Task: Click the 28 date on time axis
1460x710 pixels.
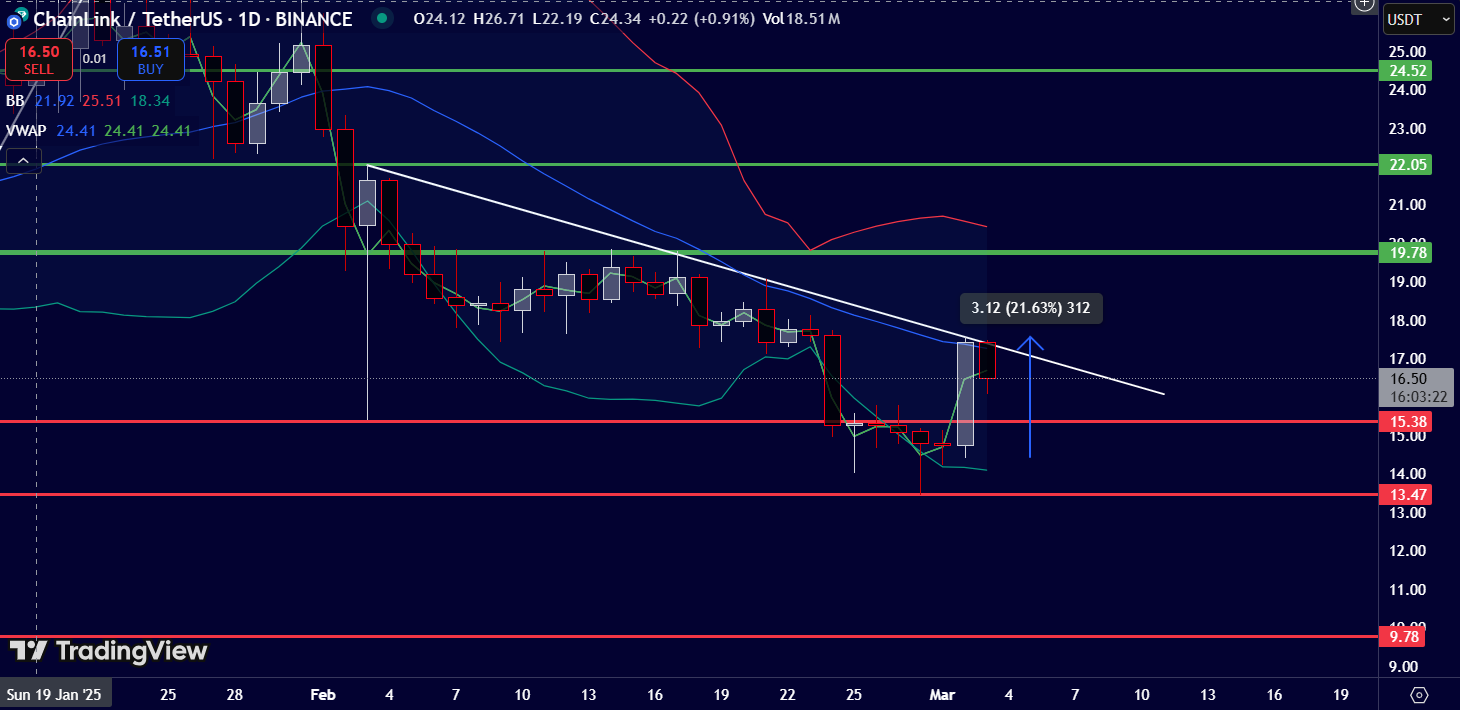Action: (x=235, y=694)
